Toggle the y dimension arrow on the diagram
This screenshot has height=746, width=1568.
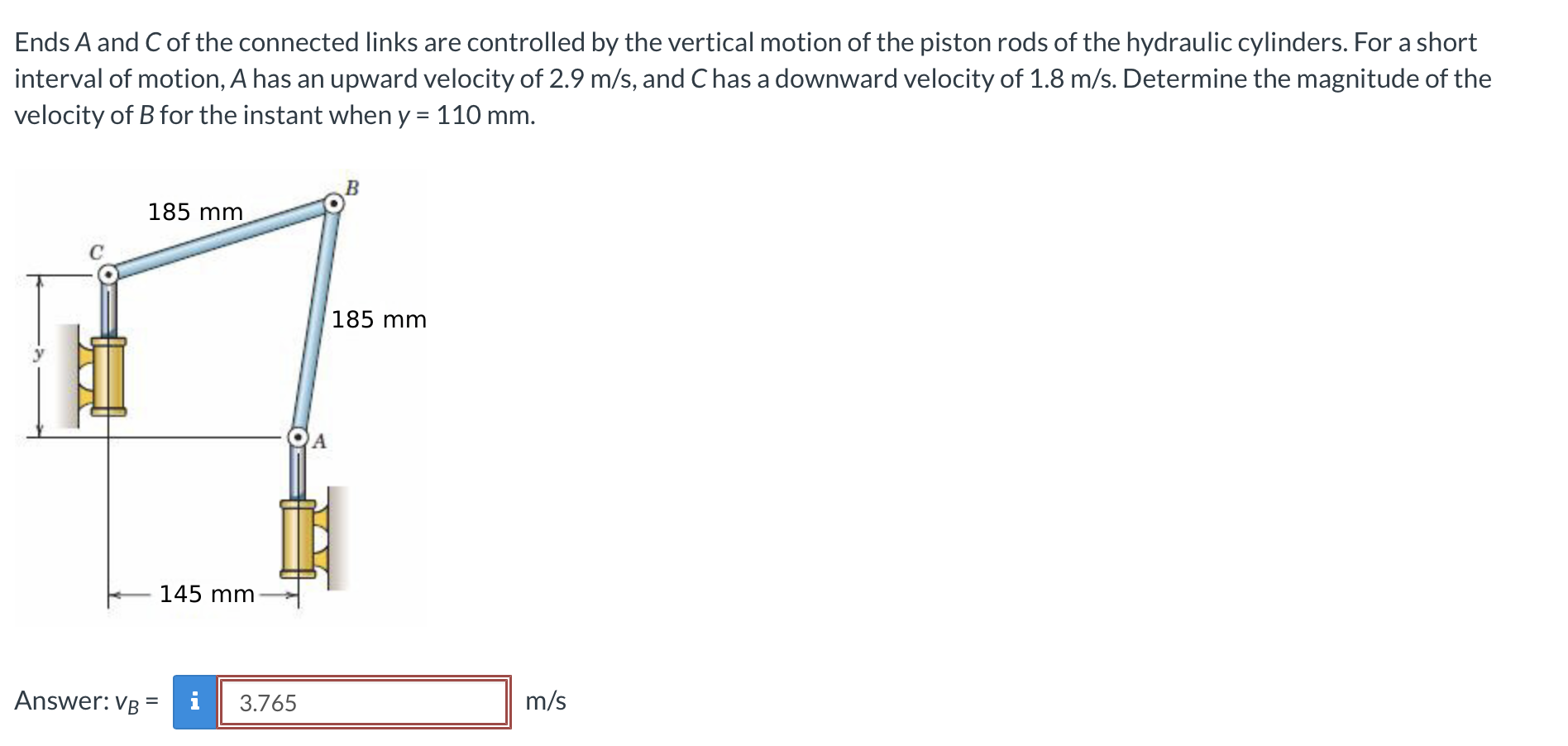[38, 356]
